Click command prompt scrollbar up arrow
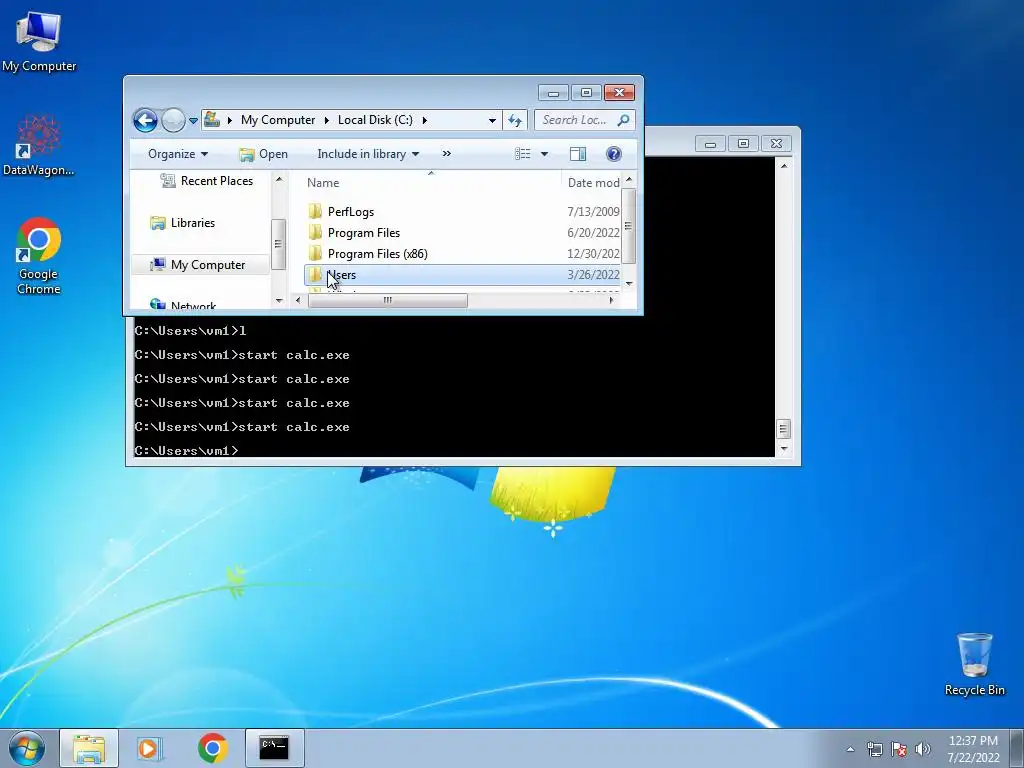 (784, 166)
